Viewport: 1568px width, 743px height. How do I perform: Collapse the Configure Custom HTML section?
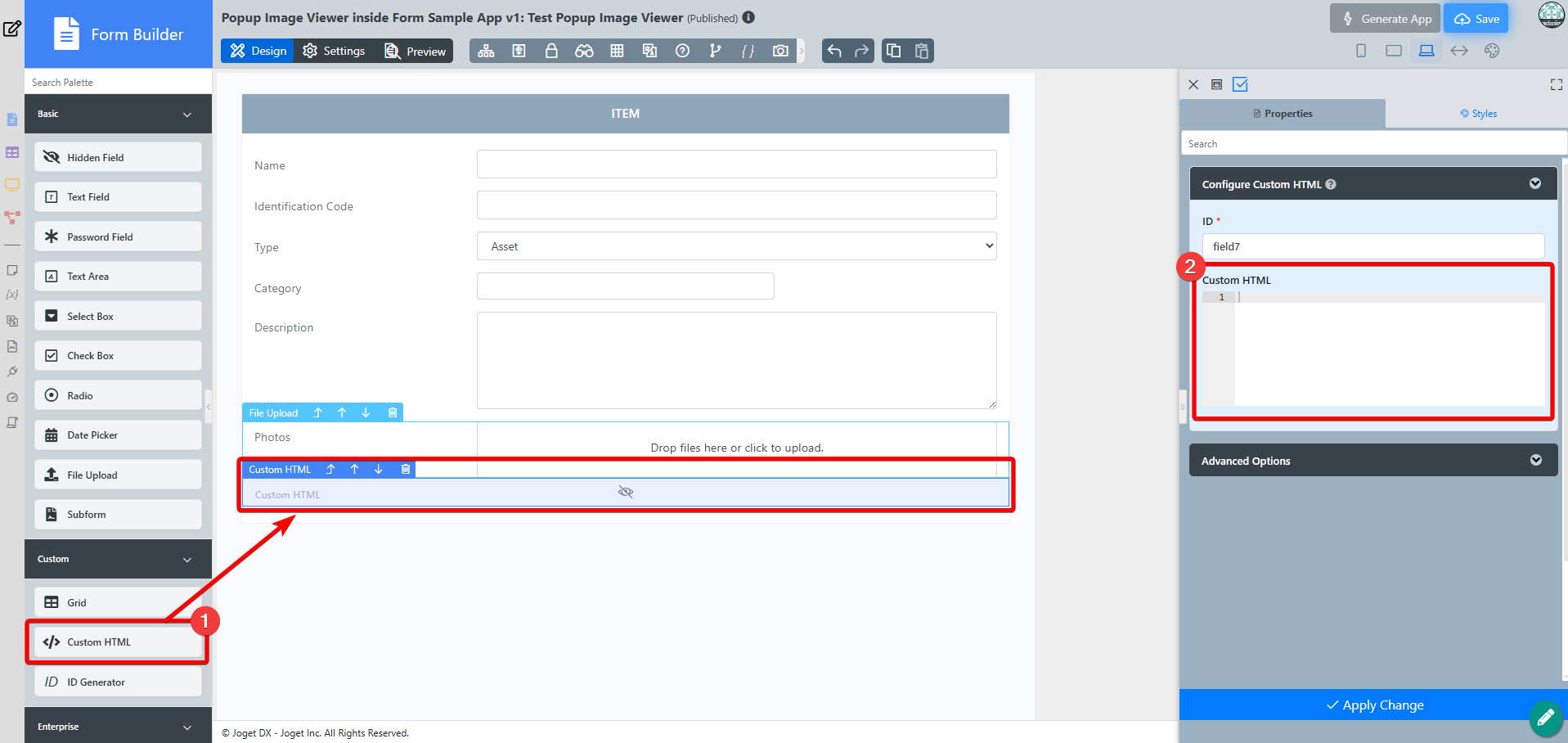coord(1535,184)
